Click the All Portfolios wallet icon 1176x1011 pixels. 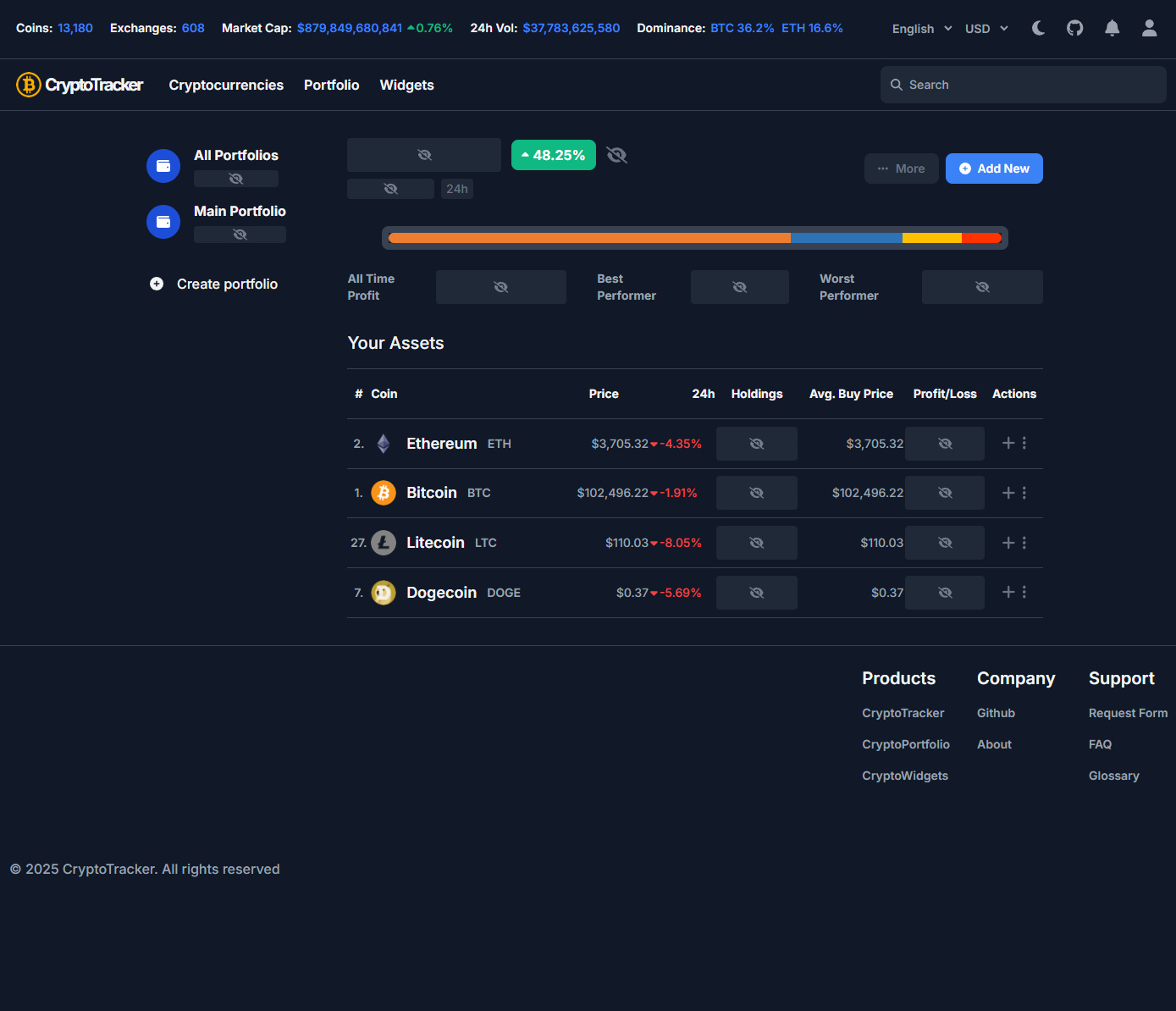click(x=163, y=166)
